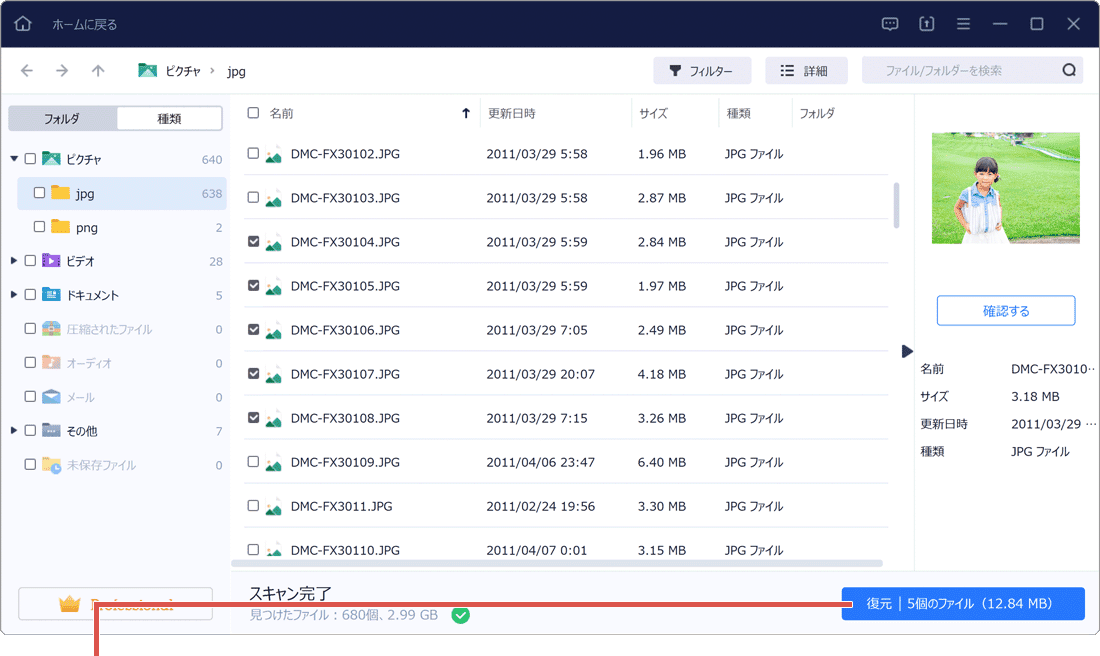Expand the ビデオ category in sidebar

(12, 261)
